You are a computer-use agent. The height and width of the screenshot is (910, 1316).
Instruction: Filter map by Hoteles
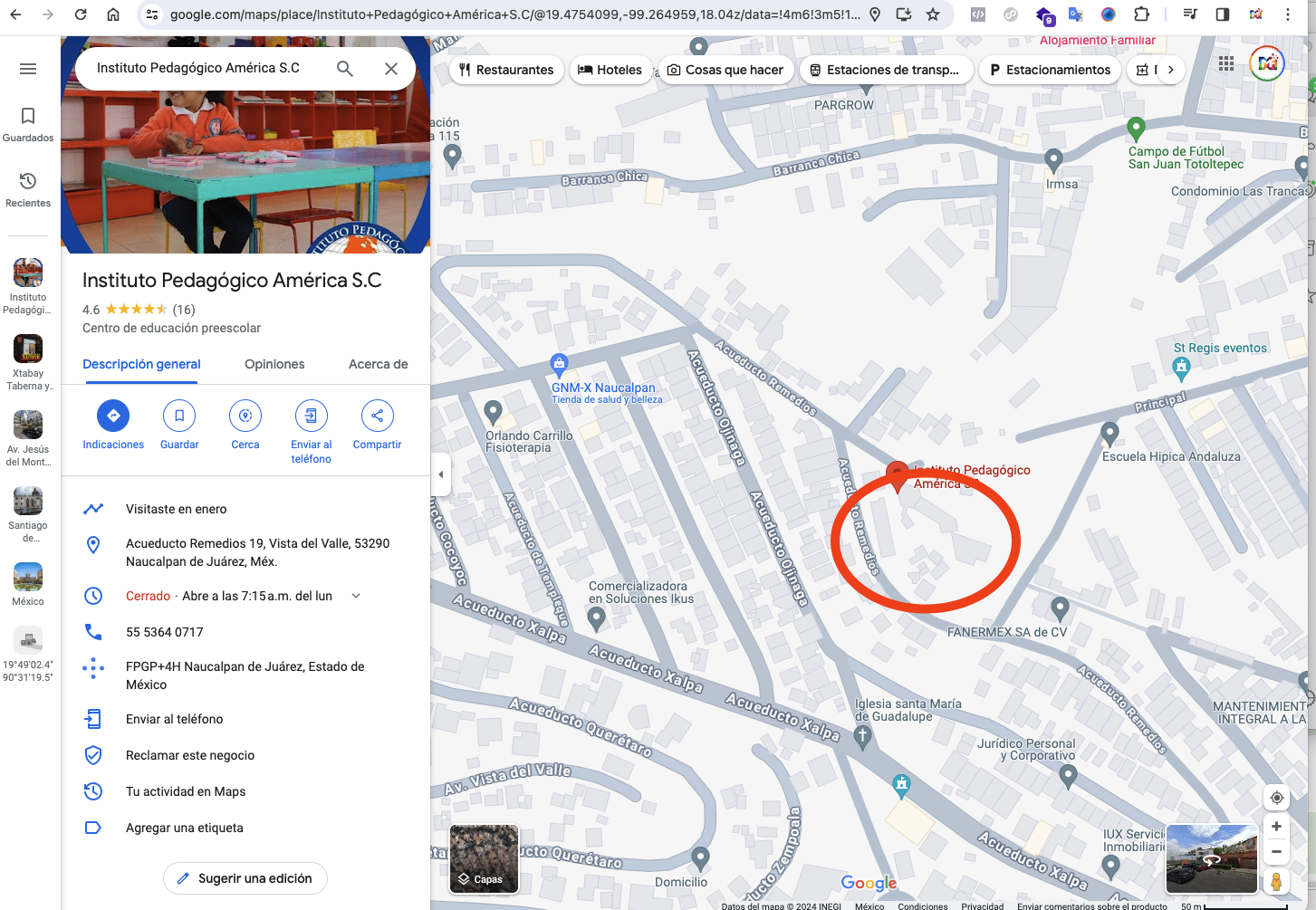click(x=610, y=70)
